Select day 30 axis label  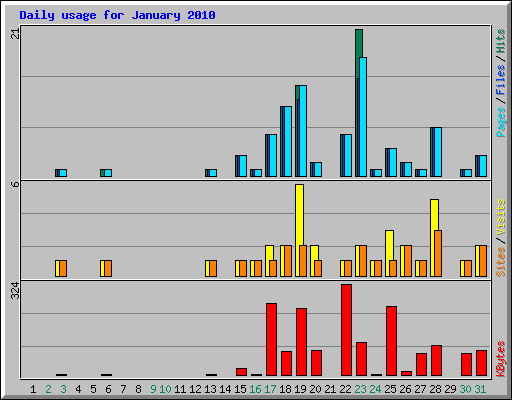[465, 389]
